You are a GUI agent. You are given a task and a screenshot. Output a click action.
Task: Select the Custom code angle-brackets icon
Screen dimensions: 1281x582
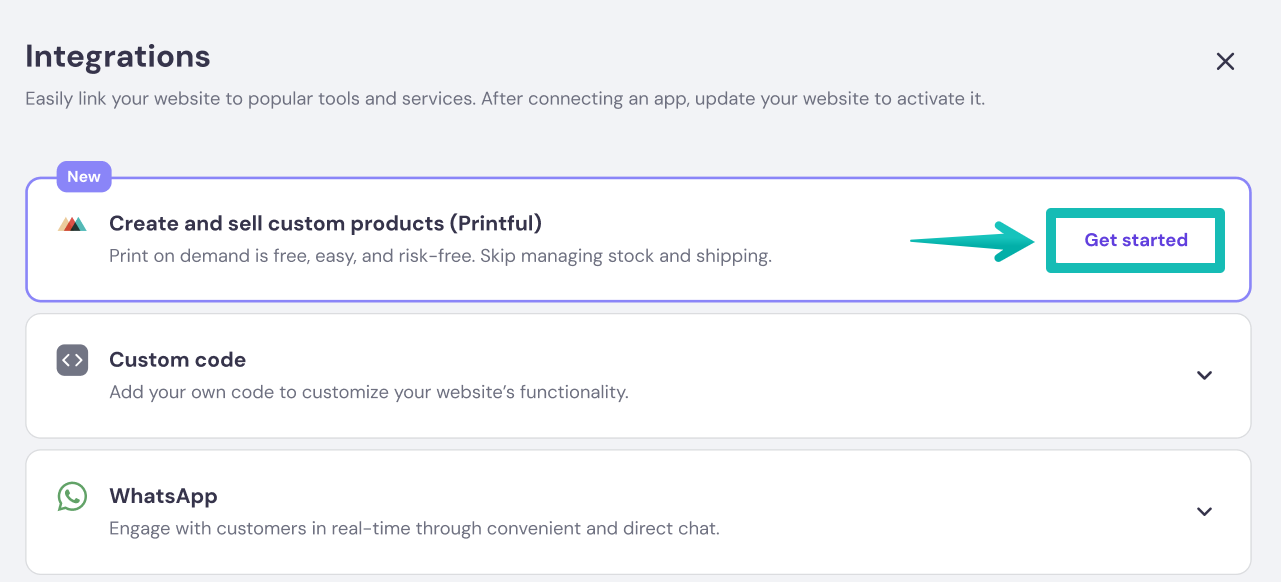click(72, 360)
